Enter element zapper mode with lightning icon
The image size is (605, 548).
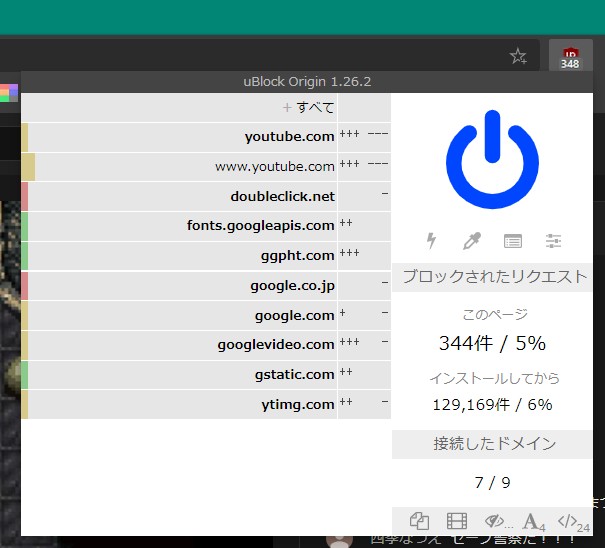click(431, 241)
